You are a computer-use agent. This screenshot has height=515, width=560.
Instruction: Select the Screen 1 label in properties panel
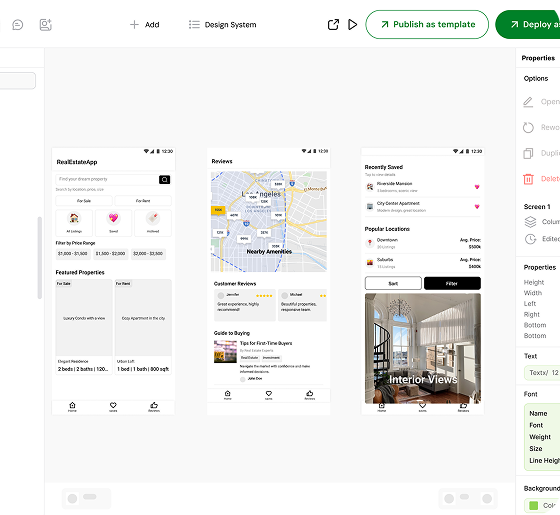tap(537, 207)
